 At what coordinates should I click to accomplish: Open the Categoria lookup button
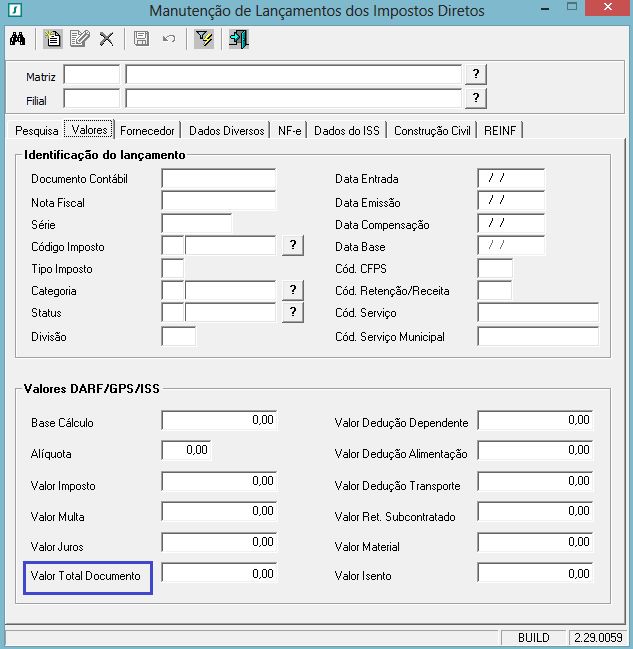(x=292, y=290)
